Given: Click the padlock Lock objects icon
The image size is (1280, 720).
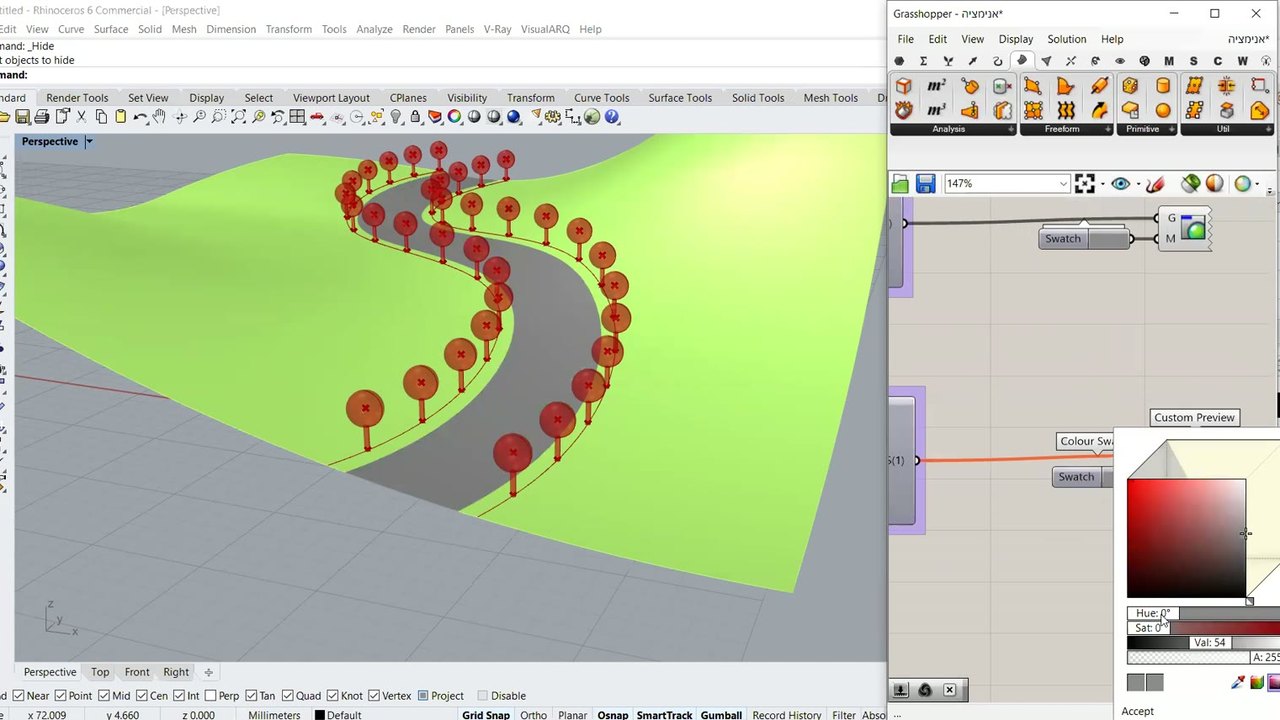Looking at the screenshot, I should (415, 117).
